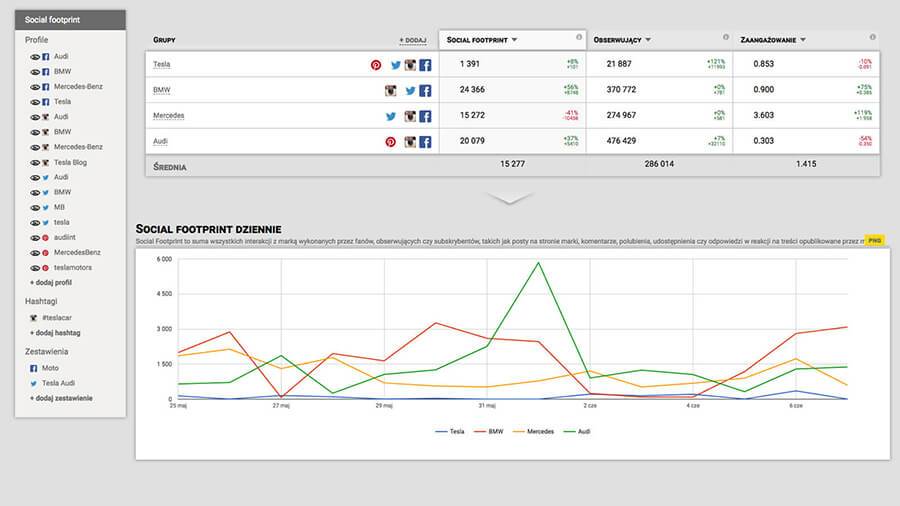This screenshot has width=900, height=506.
Task: Open Tesla group's Twitter icon in table
Action: (395, 65)
